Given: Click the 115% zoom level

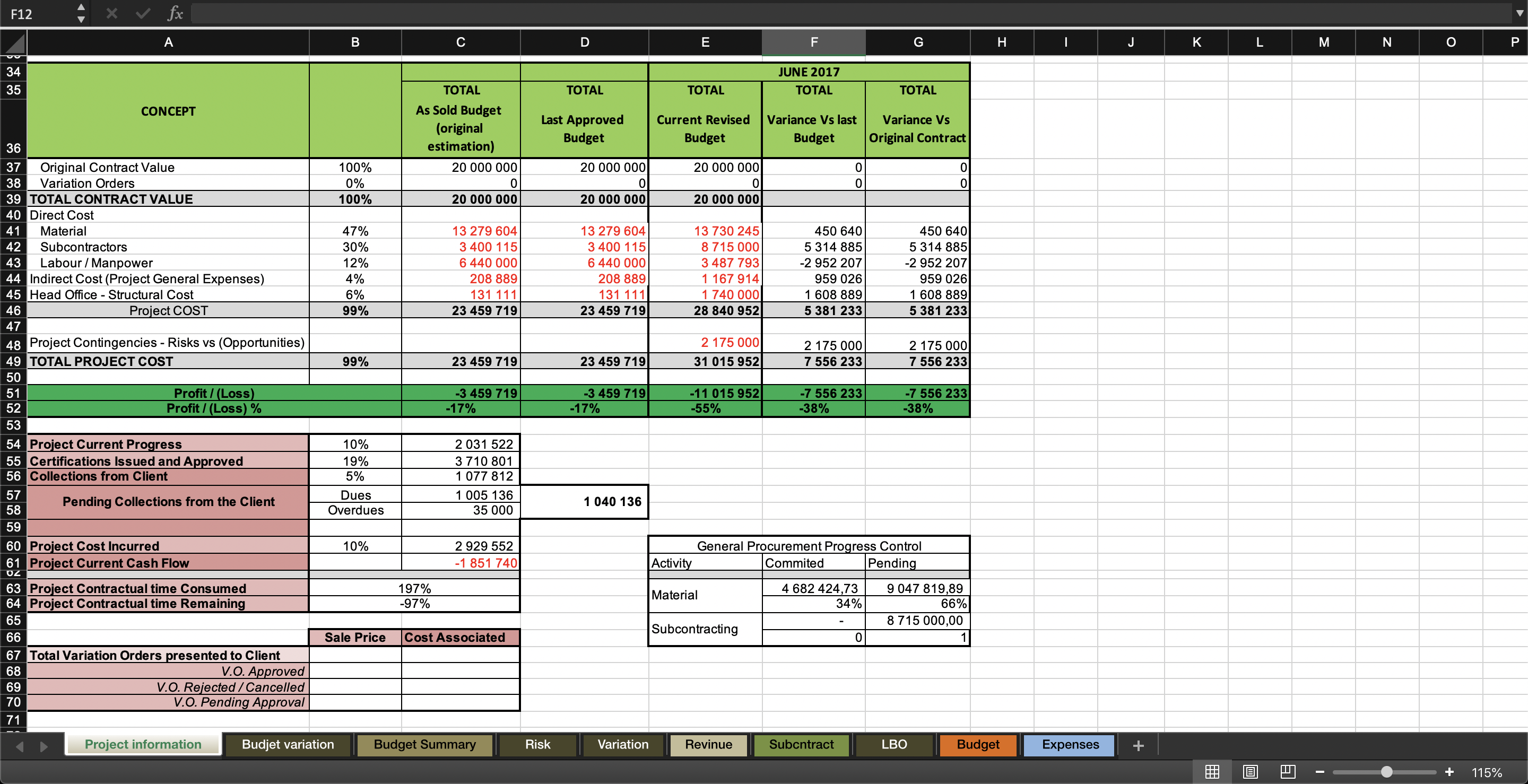Looking at the screenshot, I should click(1487, 772).
